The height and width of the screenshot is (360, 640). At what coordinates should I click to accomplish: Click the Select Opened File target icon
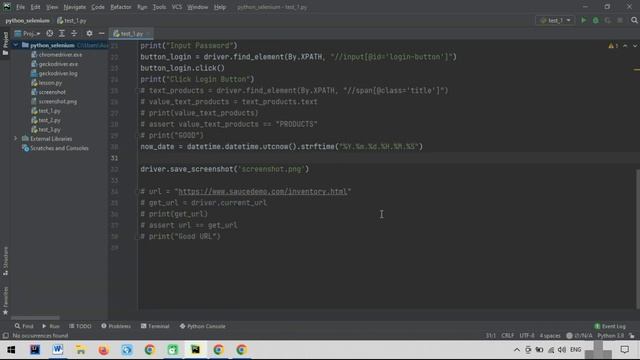click(x=49, y=33)
